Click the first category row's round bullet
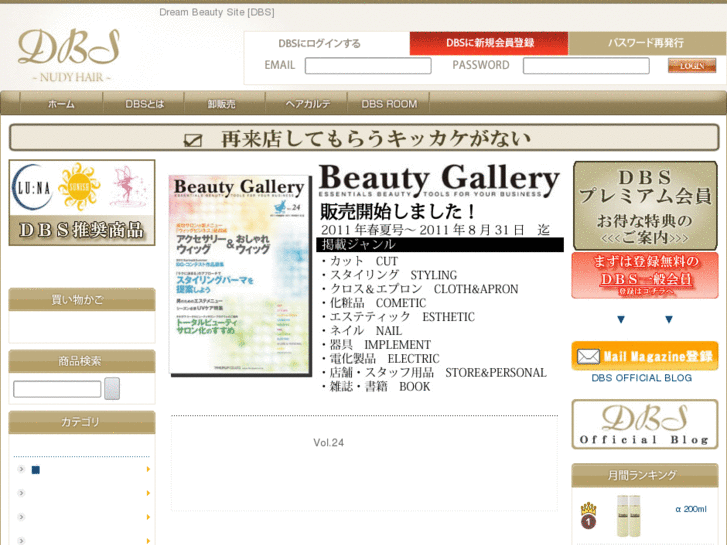This screenshot has height=545, width=727. 21,469
